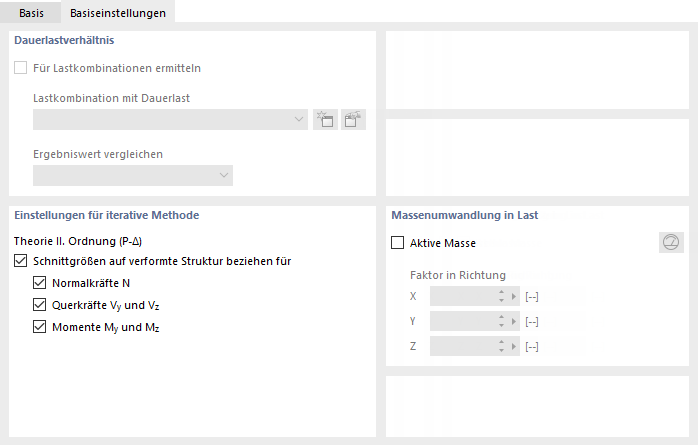
Task: Click the X factor spinner arrows
Action: (x=503, y=296)
